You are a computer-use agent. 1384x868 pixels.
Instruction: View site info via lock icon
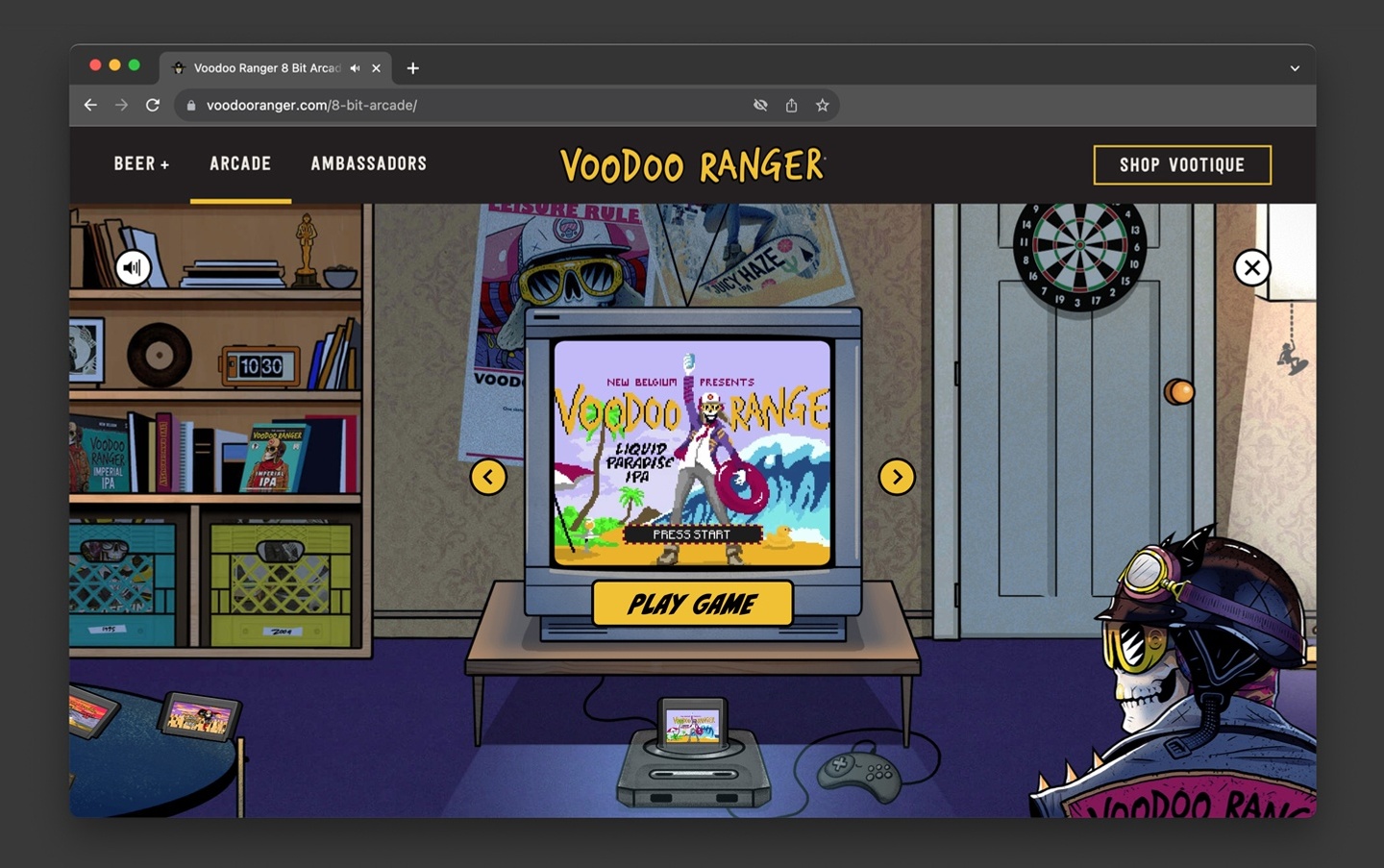[x=191, y=106]
